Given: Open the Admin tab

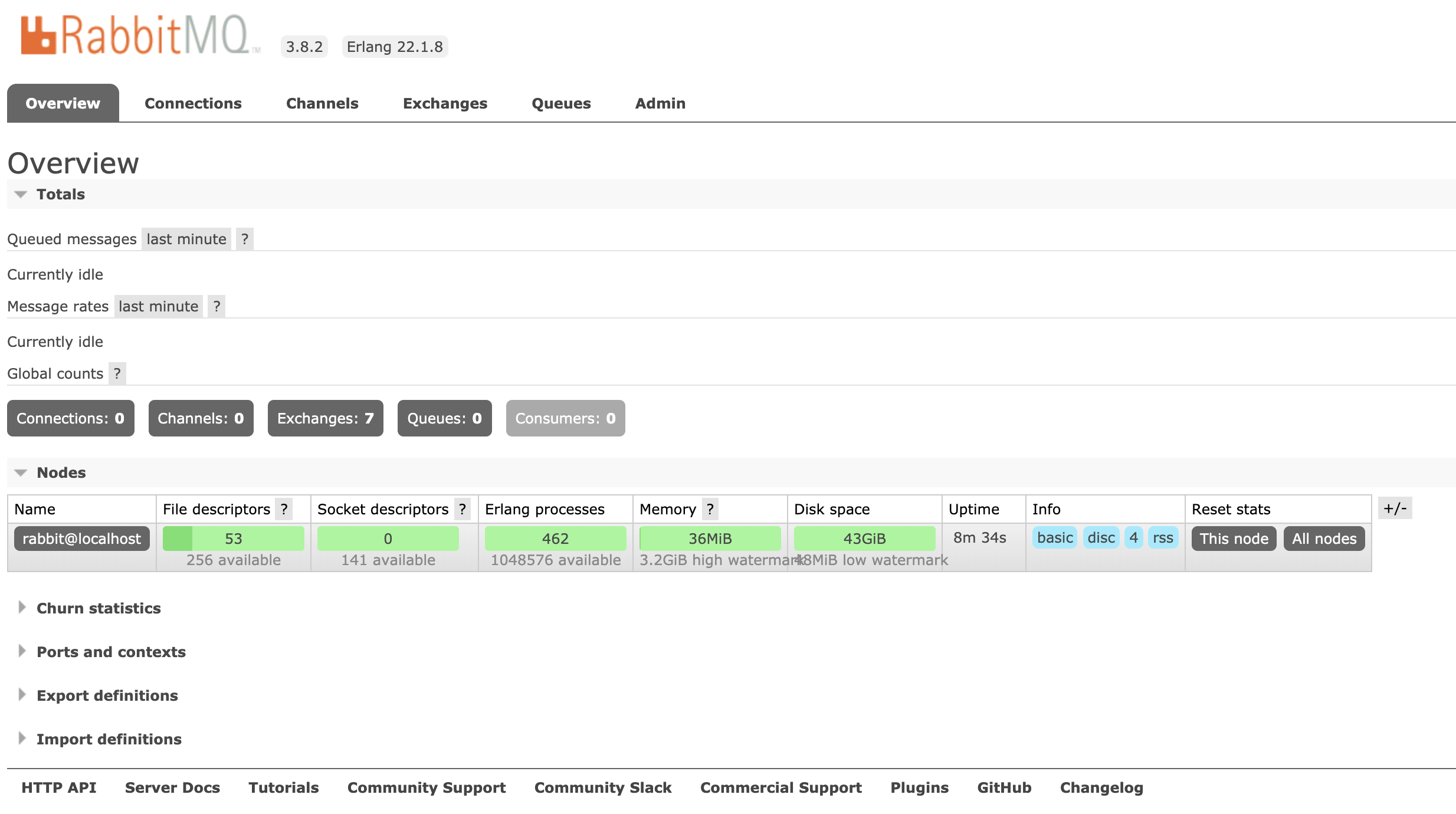Looking at the screenshot, I should pos(660,103).
